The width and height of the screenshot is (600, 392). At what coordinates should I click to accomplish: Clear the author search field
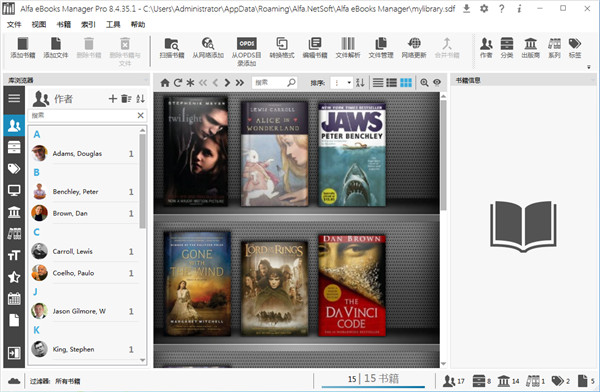pos(141,115)
